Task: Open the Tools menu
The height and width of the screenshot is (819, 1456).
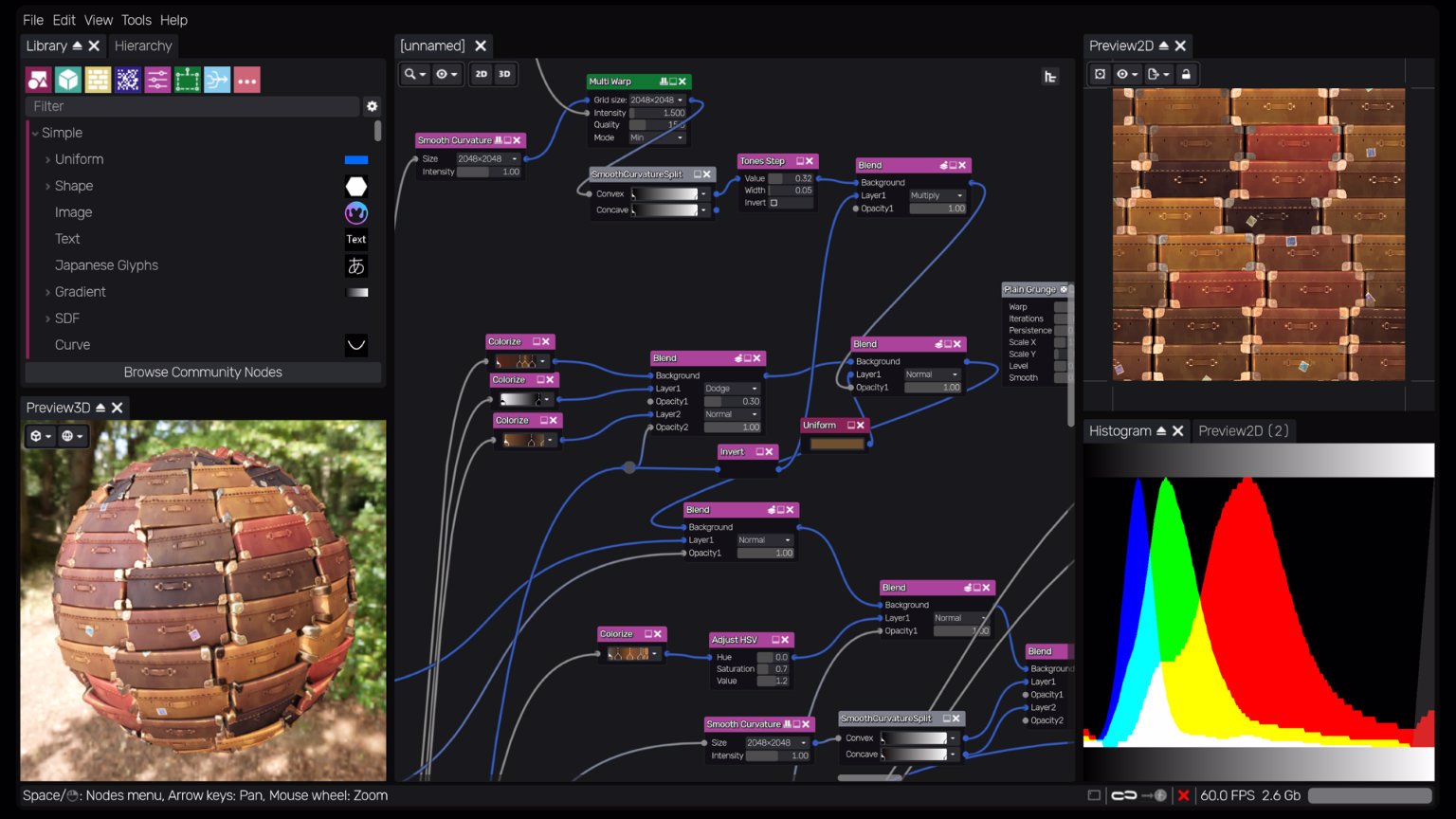Action: click(x=136, y=20)
